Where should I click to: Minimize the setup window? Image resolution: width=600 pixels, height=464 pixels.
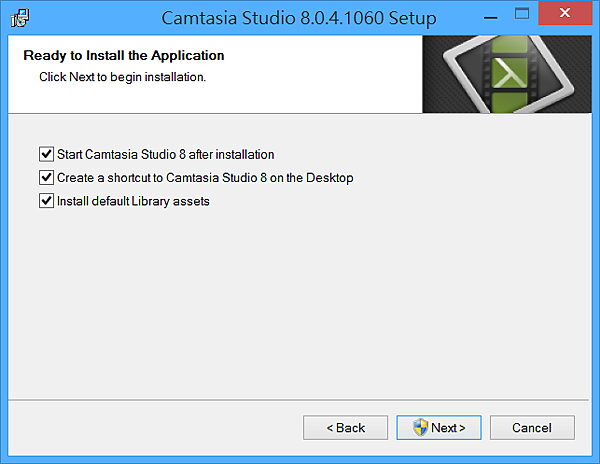point(491,18)
